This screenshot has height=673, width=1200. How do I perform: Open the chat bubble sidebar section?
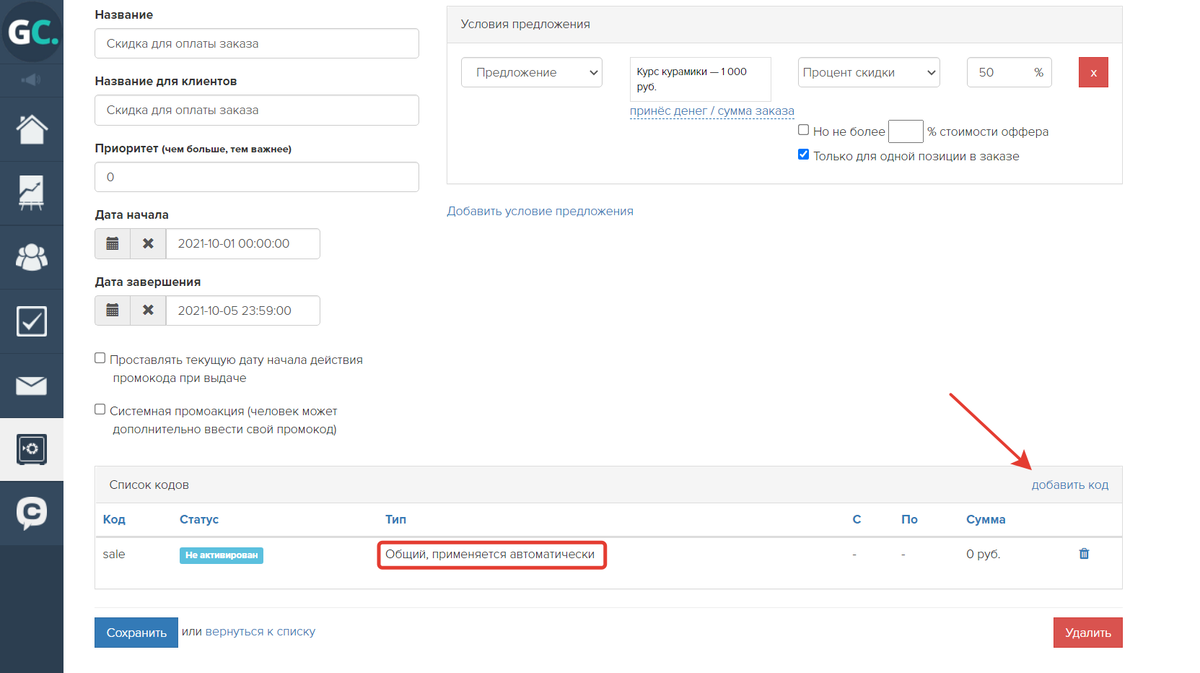coord(31,513)
